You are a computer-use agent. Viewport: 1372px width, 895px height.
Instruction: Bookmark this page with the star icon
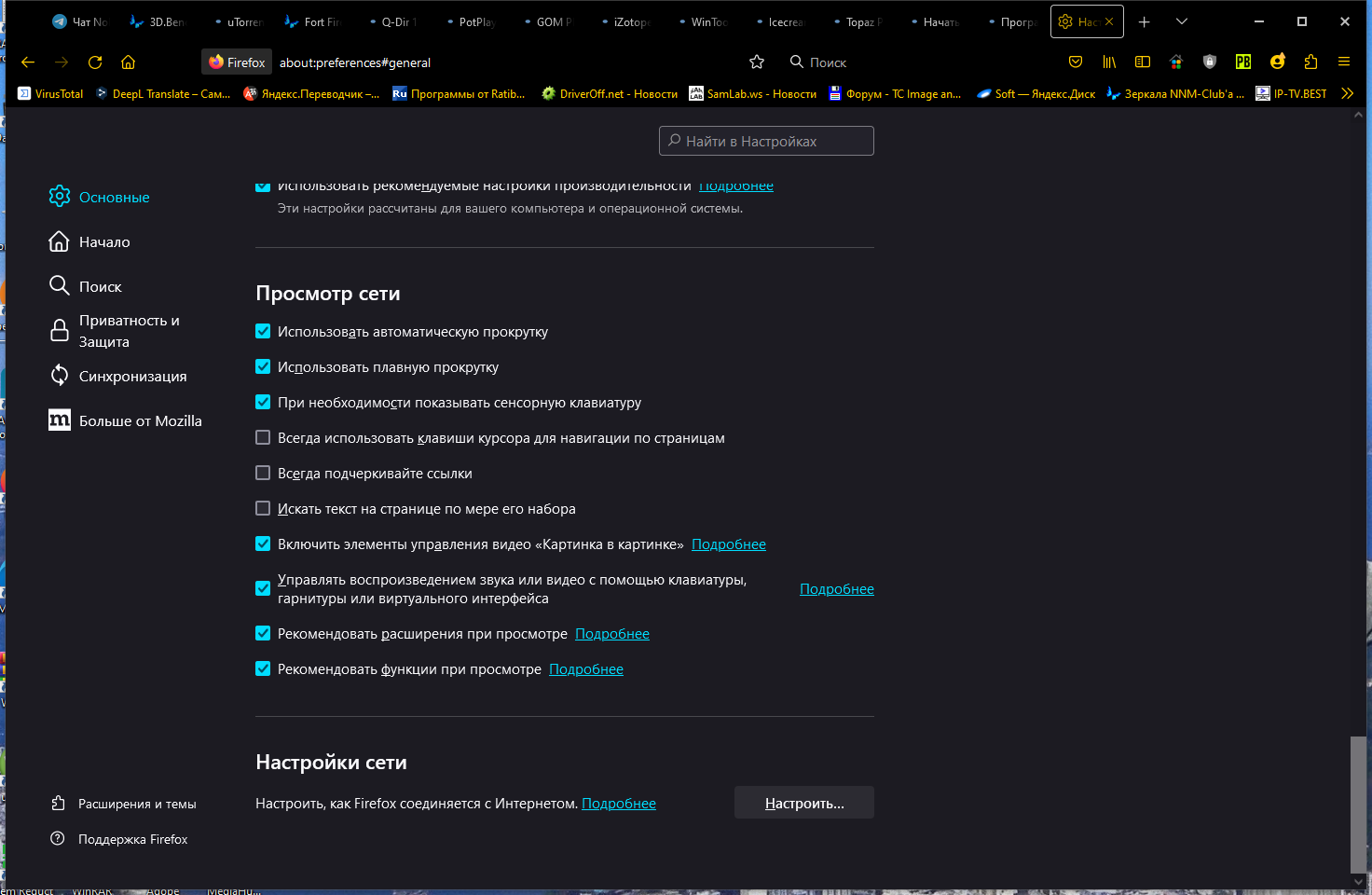(757, 62)
